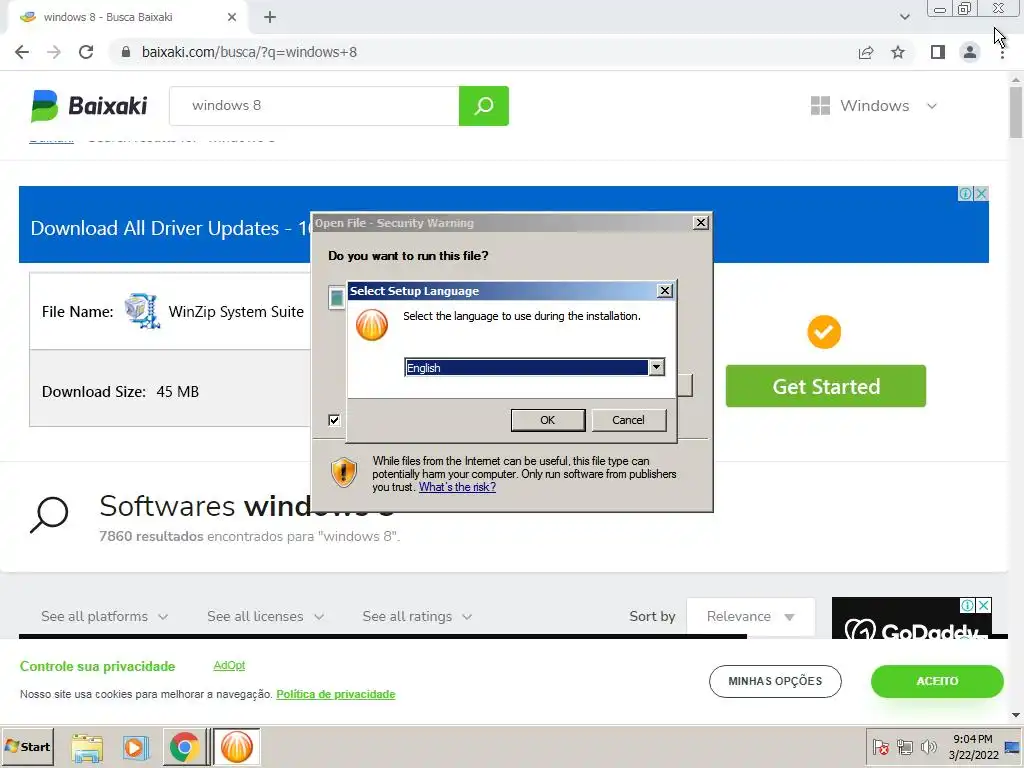Image resolution: width=1024 pixels, height=768 pixels.
Task: Reload the Baixaki page
Action: pyautogui.click(x=86, y=52)
